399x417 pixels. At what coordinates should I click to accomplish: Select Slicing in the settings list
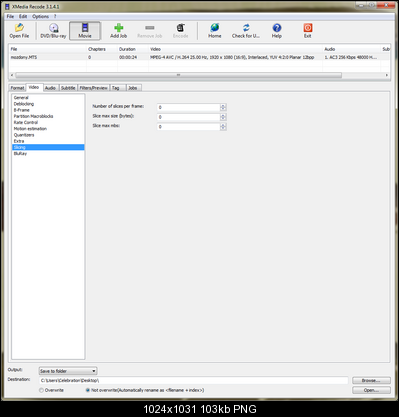(48, 147)
